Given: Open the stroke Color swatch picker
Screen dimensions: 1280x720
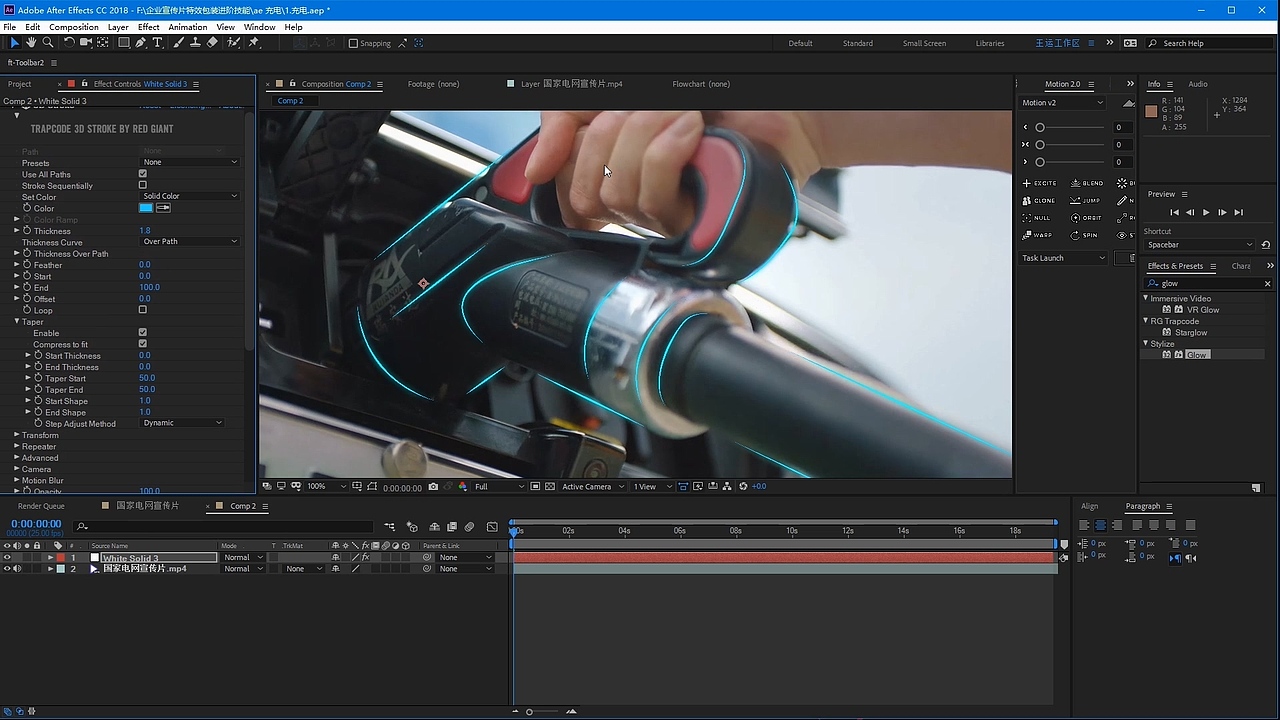Looking at the screenshot, I should click(x=146, y=208).
